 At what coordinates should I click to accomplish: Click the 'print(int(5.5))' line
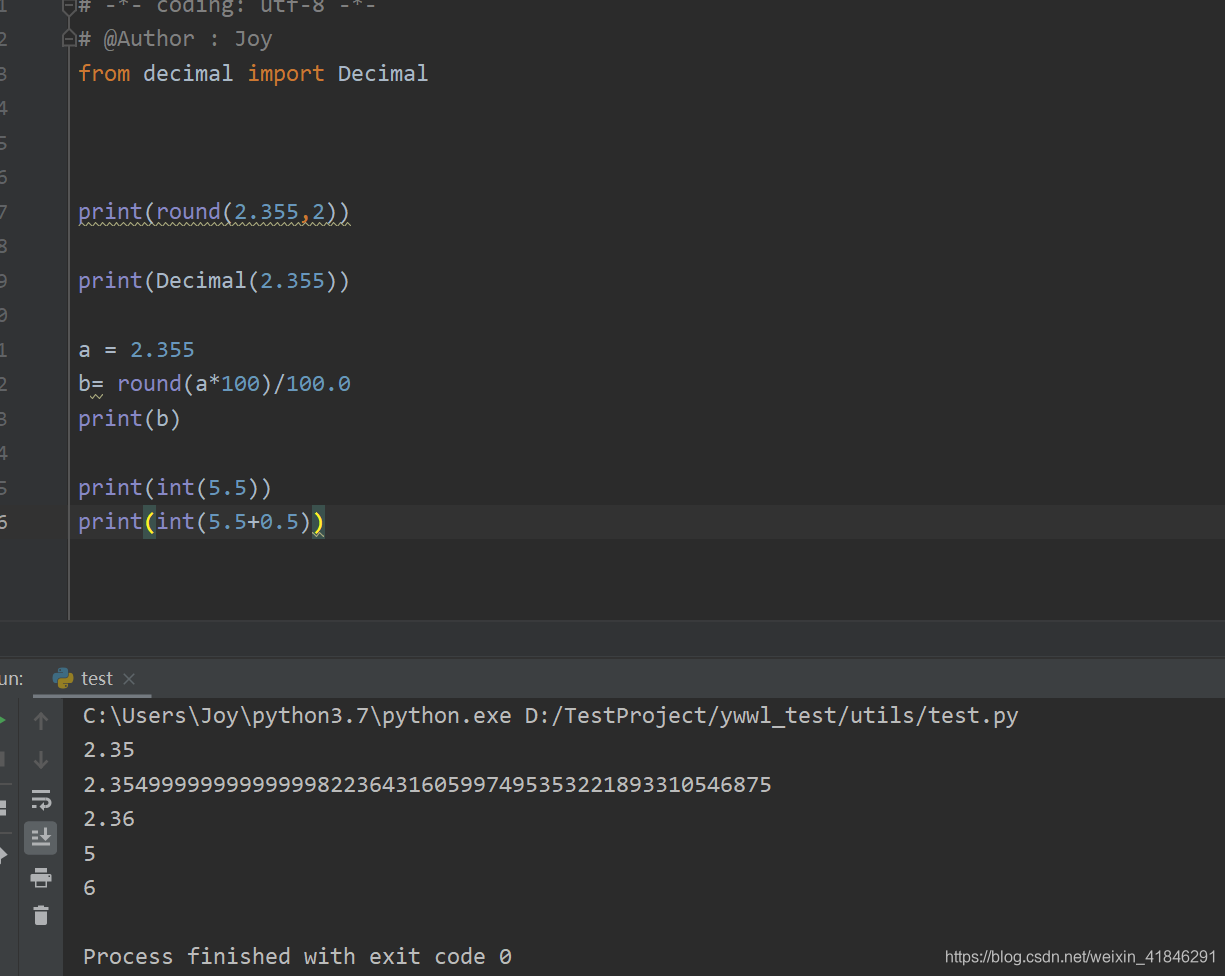point(176,488)
